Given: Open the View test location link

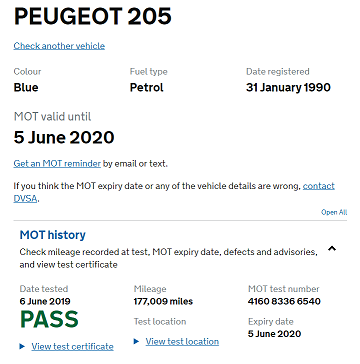Looking at the screenshot, I should (x=182, y=341).
